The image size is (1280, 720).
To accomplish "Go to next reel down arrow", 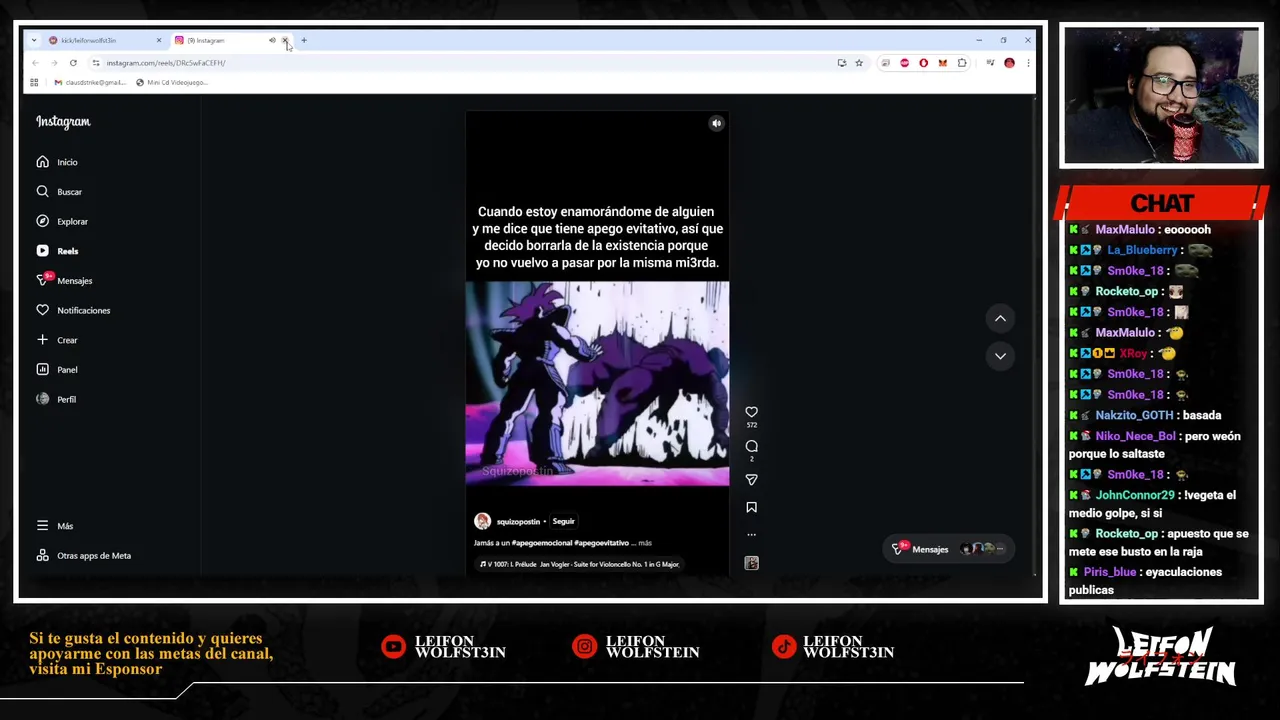I will click(x=1000, y=356).
